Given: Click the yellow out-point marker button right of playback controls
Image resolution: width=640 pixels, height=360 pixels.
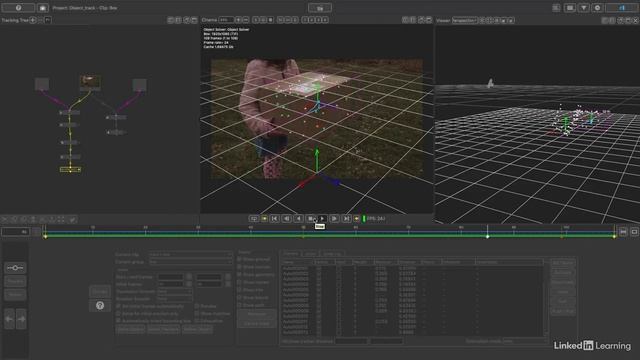Looking at the screenshot, I should 356,219.
